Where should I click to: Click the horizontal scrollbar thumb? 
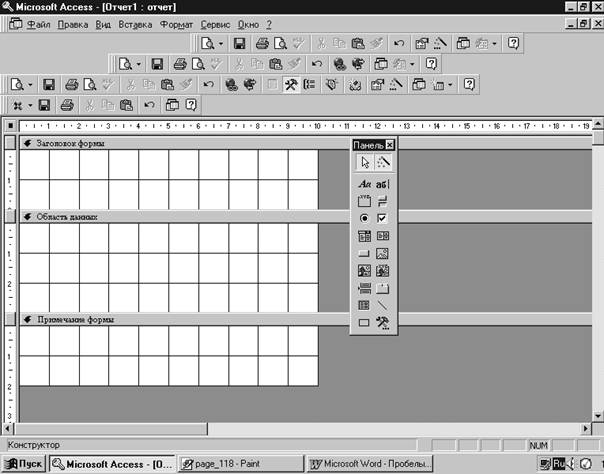point(111,429)
